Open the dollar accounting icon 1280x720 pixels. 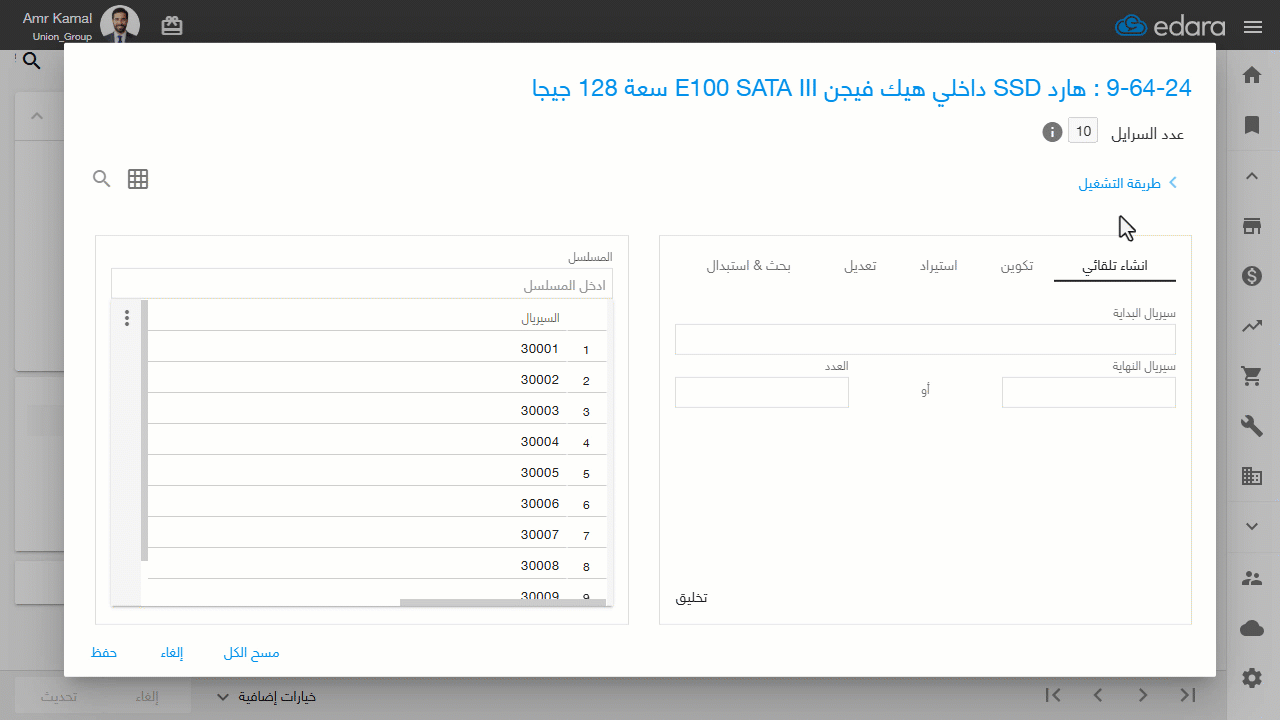(1251, 276)
